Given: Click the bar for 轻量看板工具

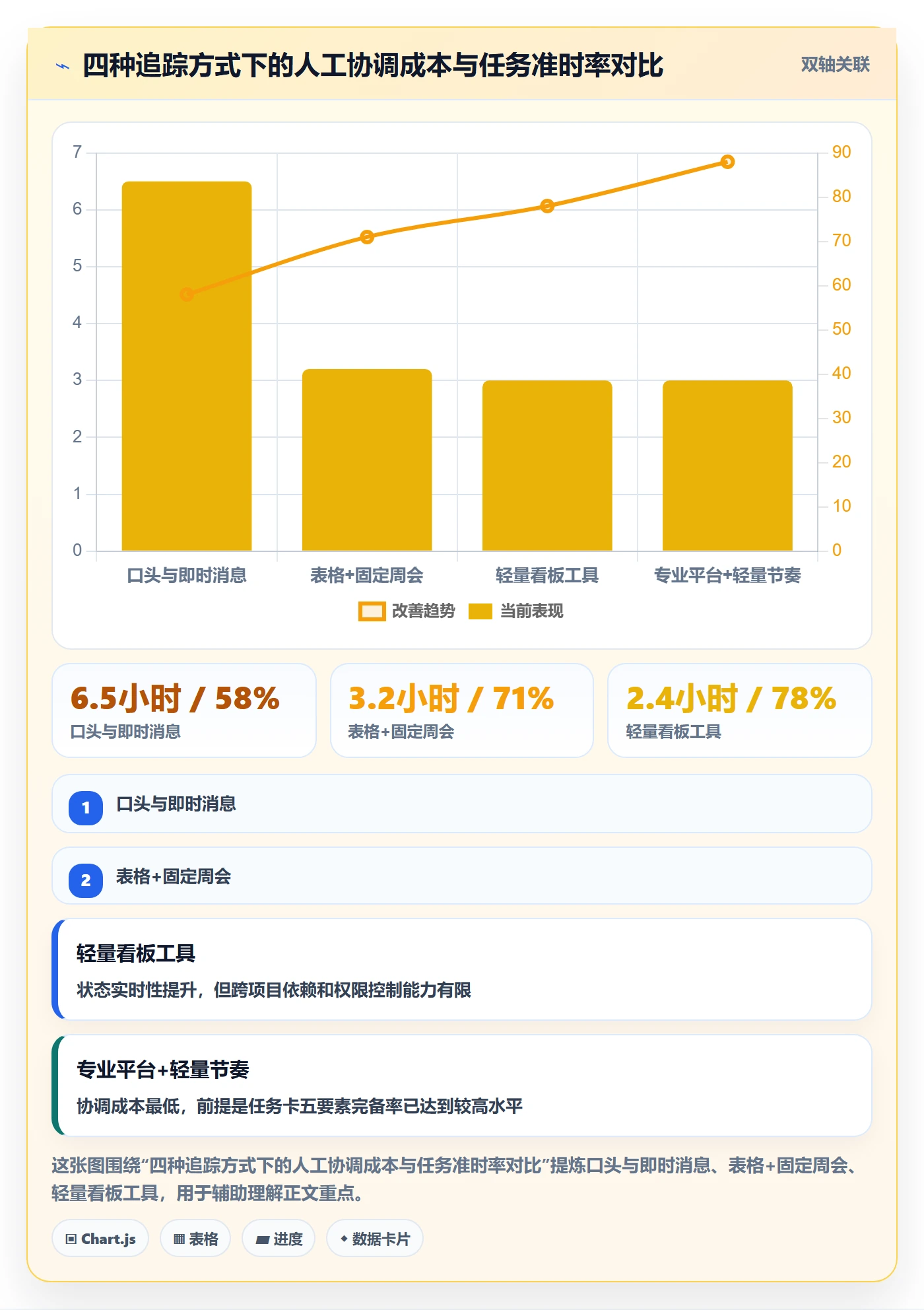Looking at the screenshot, I should [547, 465].
